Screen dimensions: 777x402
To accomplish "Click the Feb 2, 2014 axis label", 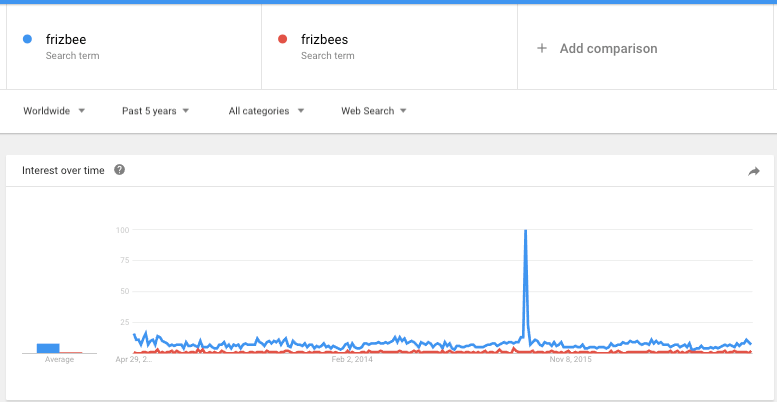I will tap(352, 359).
